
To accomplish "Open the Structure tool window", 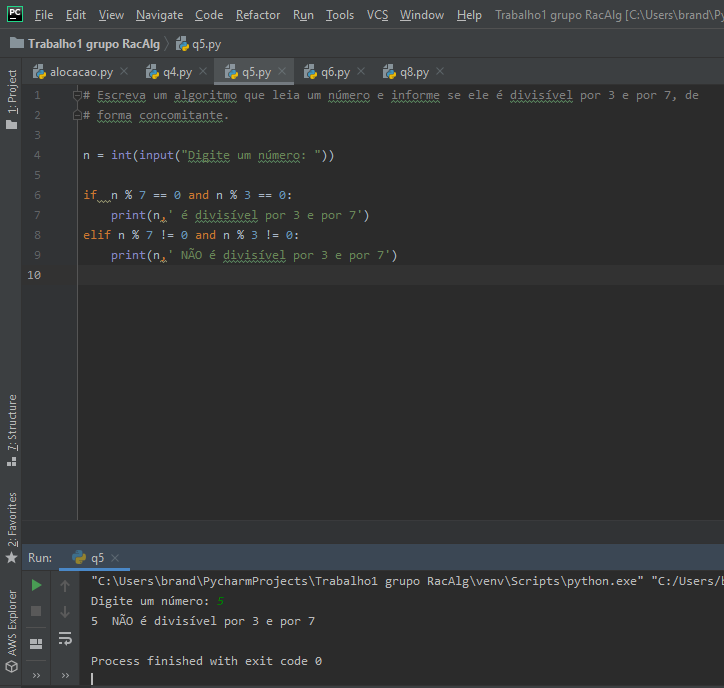I will (12, 430).
